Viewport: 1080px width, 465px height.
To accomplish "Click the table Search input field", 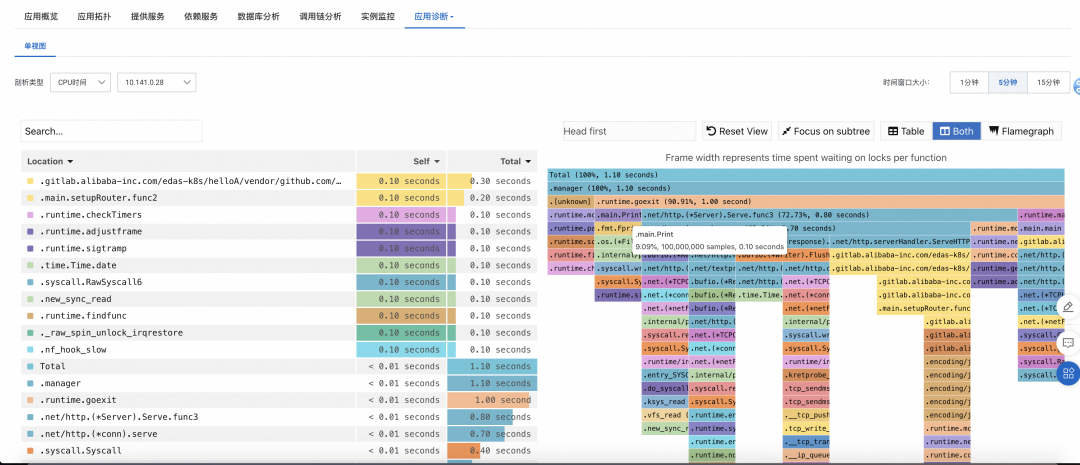I will coord(111,131).
